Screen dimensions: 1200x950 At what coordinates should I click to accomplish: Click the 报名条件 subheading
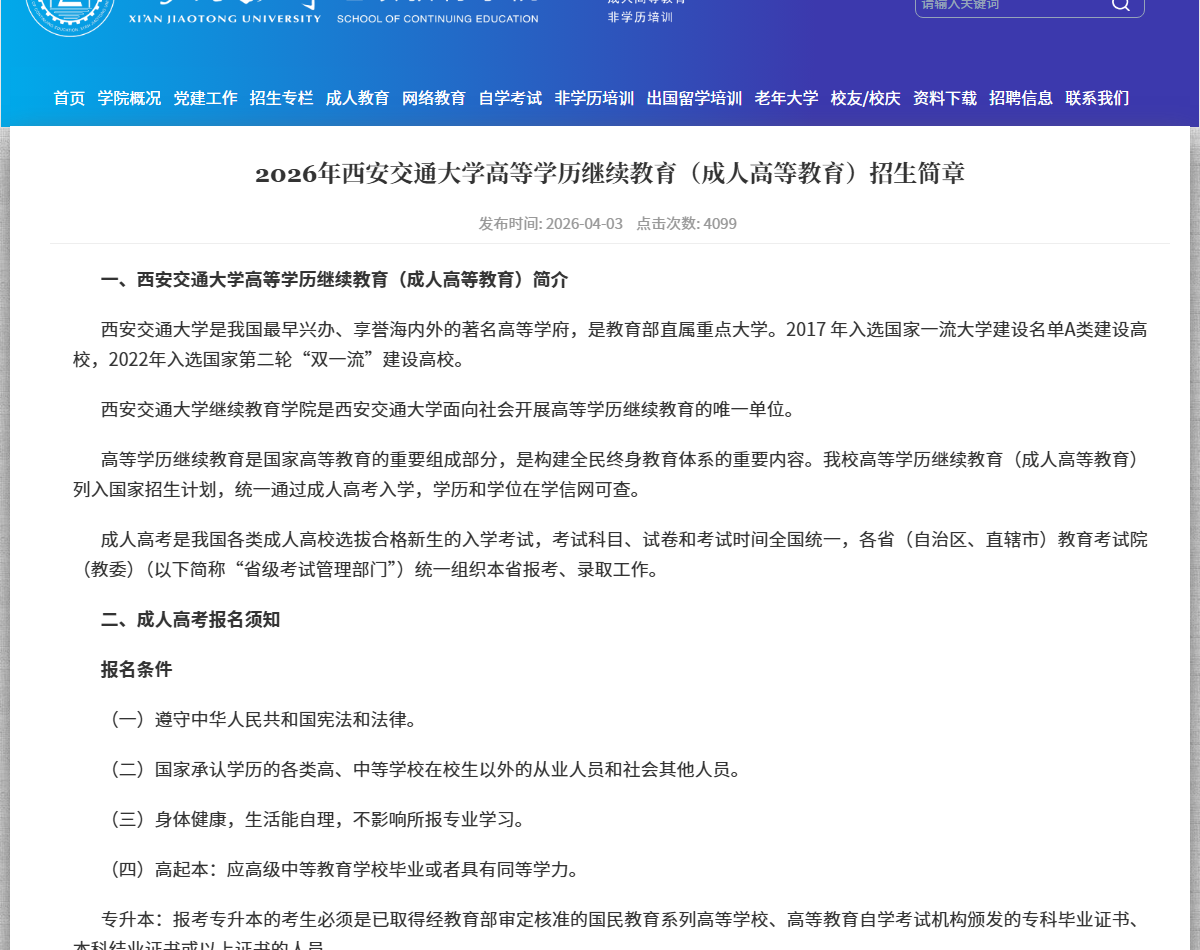[x=136, y=670]
